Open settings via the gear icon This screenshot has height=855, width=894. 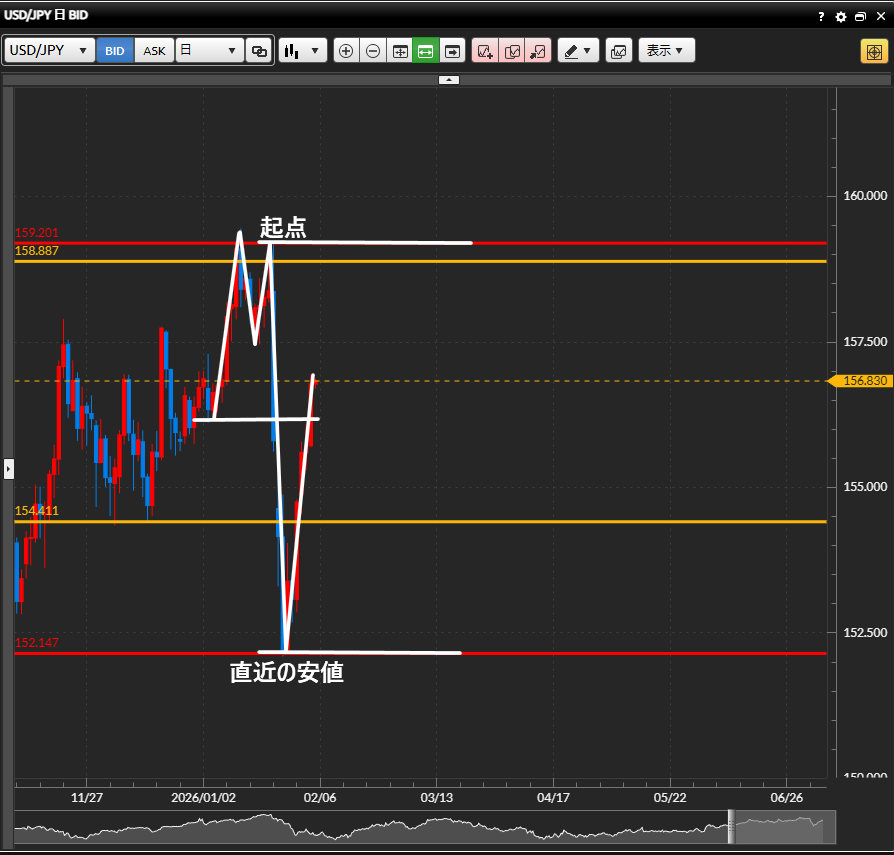click(x=840, y=16)
